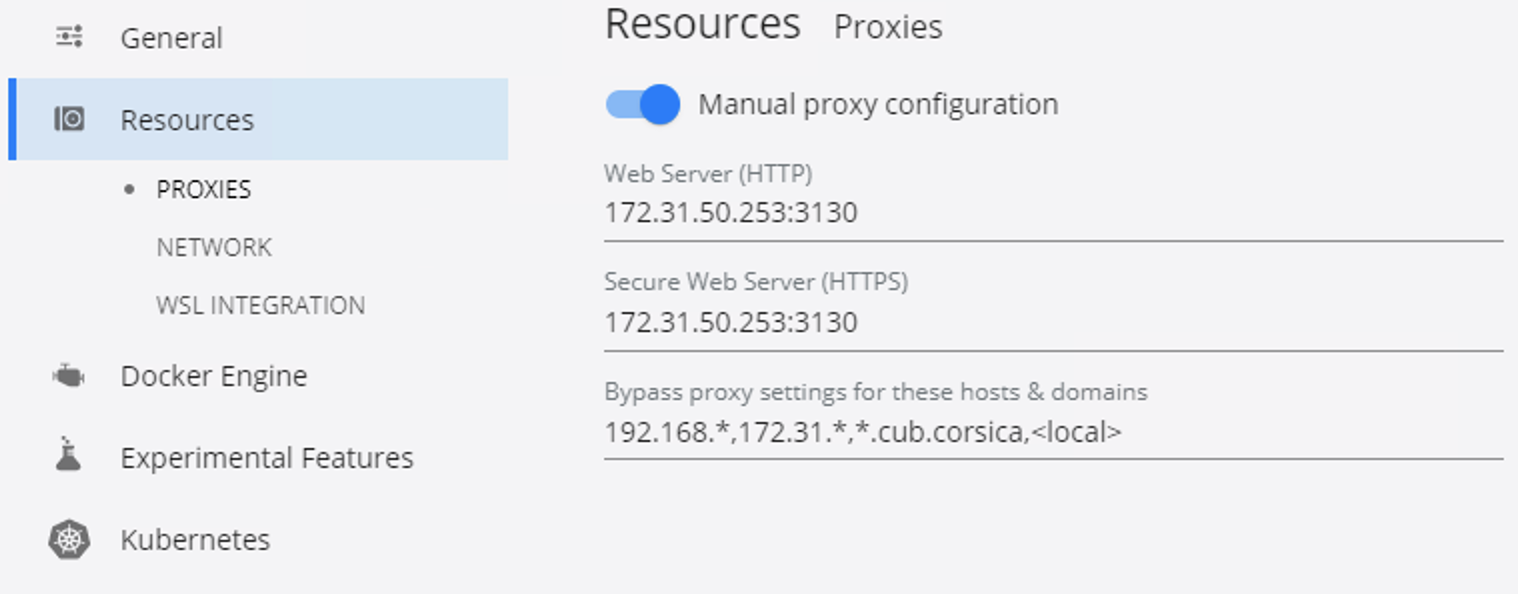Open the General settings section
This screenshot has height=594, width=1518.
tap(171, 38)
